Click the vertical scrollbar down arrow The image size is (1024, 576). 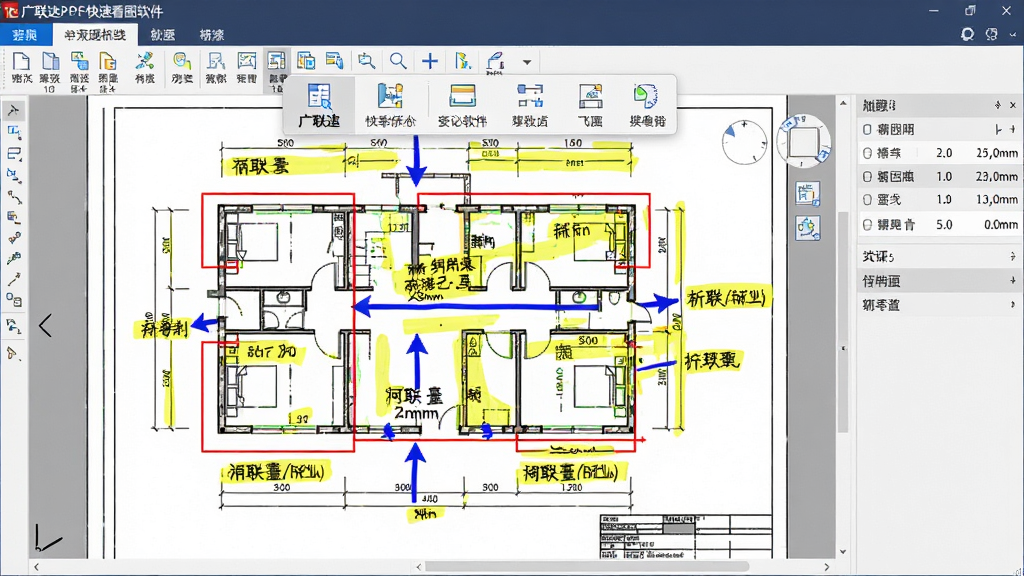pos(843,552)
